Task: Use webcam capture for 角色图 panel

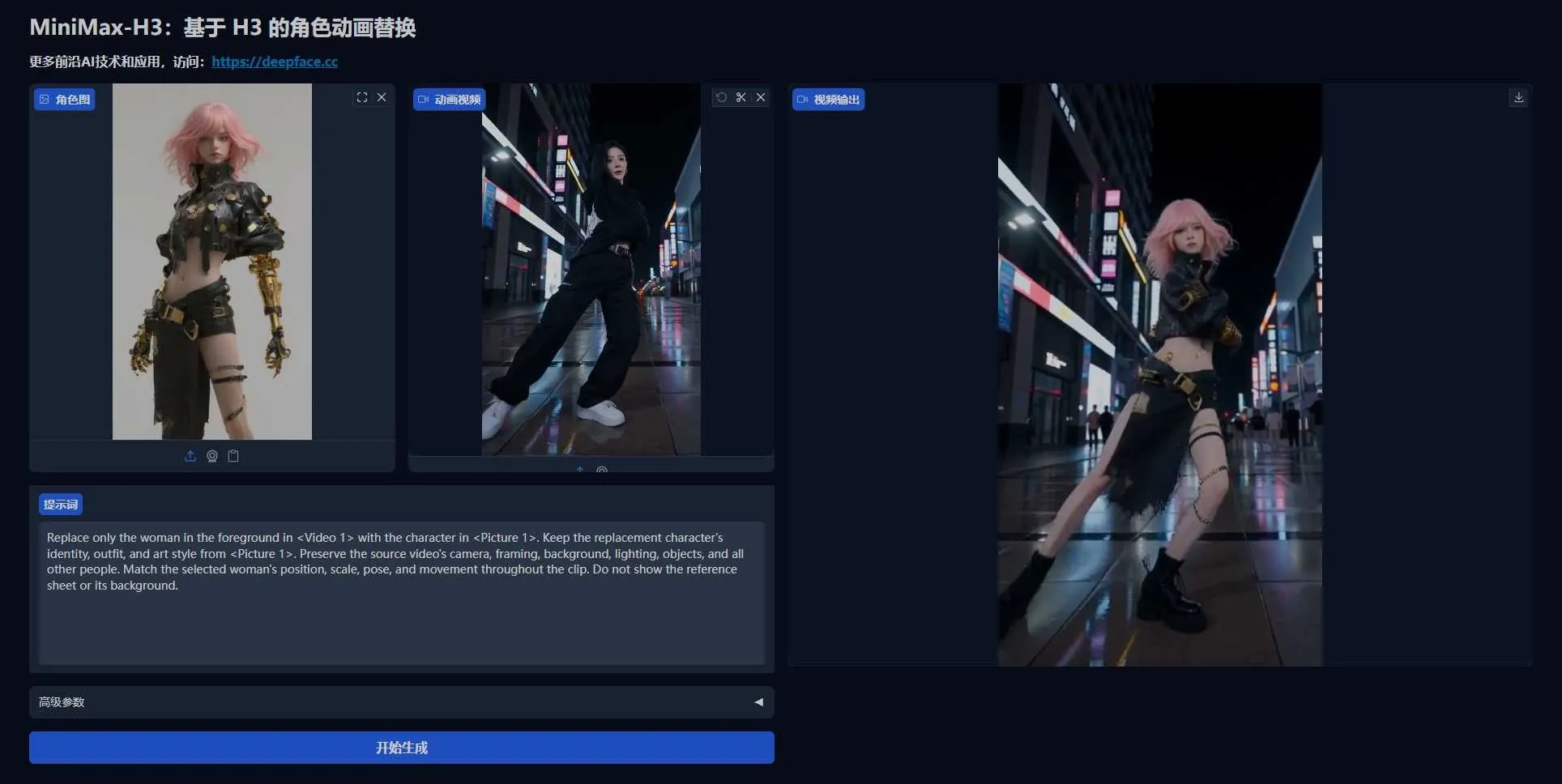Action: coord(212,456)
